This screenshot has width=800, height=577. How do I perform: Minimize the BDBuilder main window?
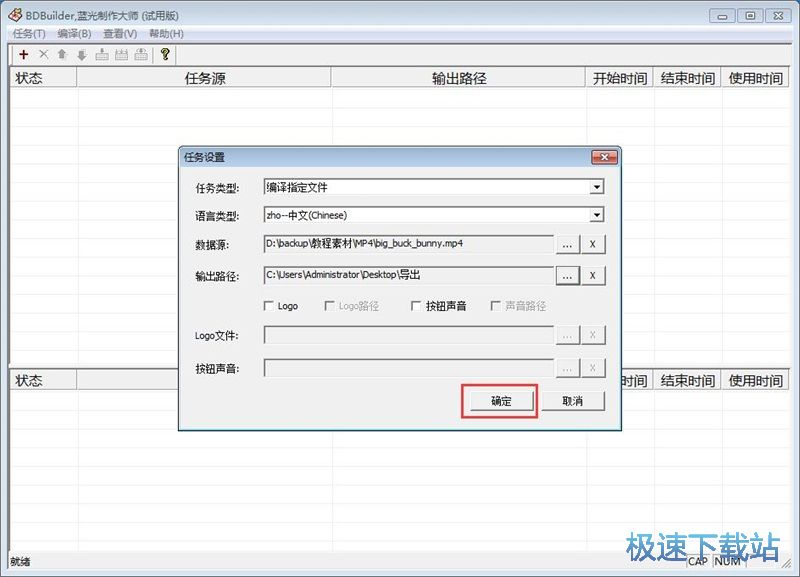(x=722, y=16)
